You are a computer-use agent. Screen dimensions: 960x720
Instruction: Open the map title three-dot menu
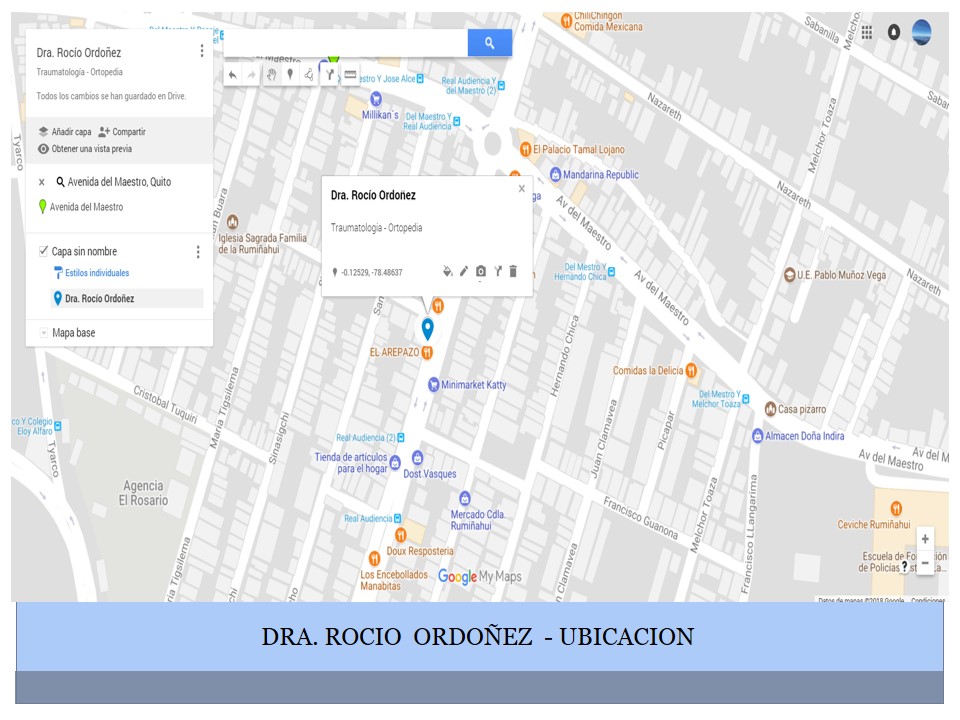[x=202, y=51]
